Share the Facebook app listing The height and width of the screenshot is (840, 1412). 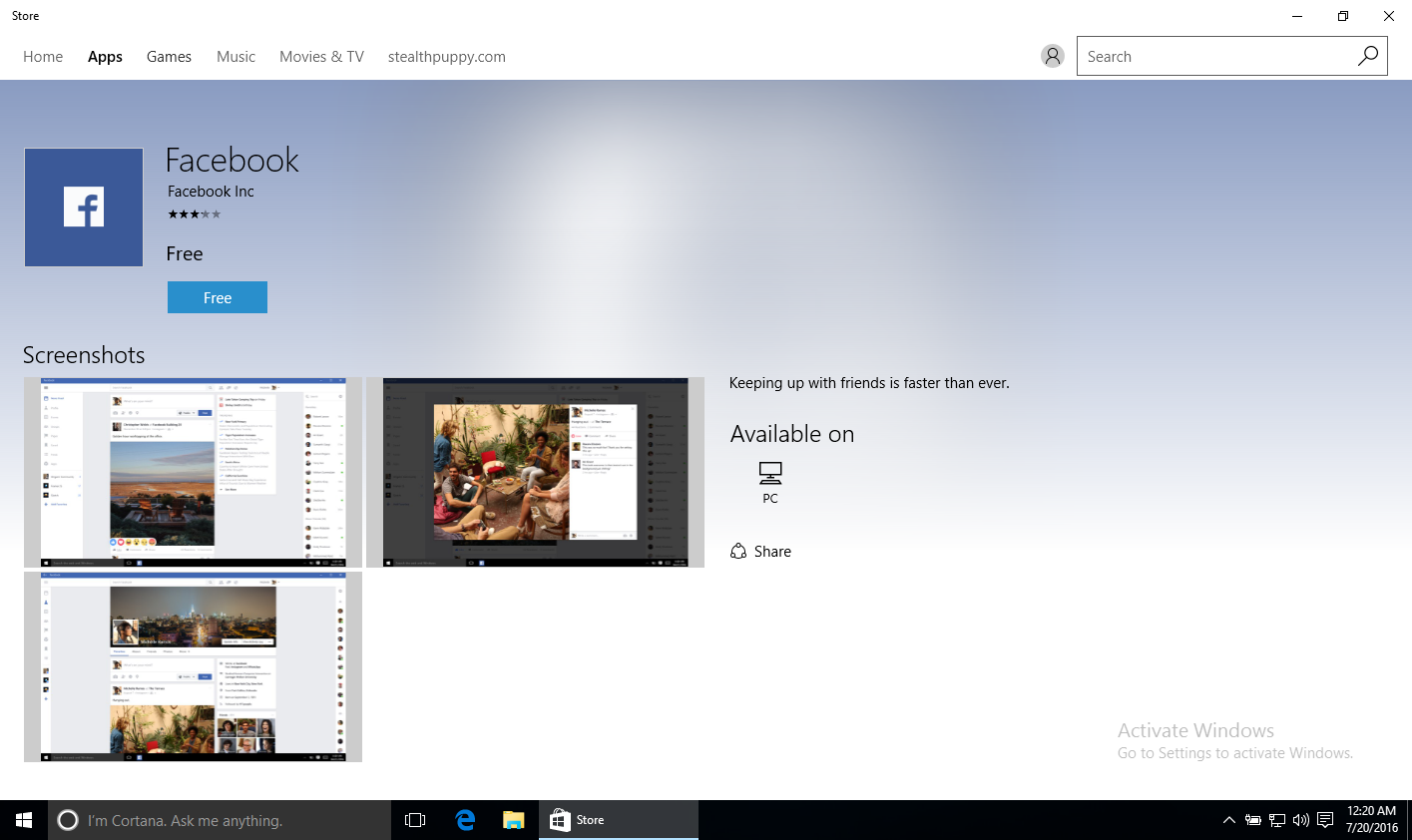(760, 552)
